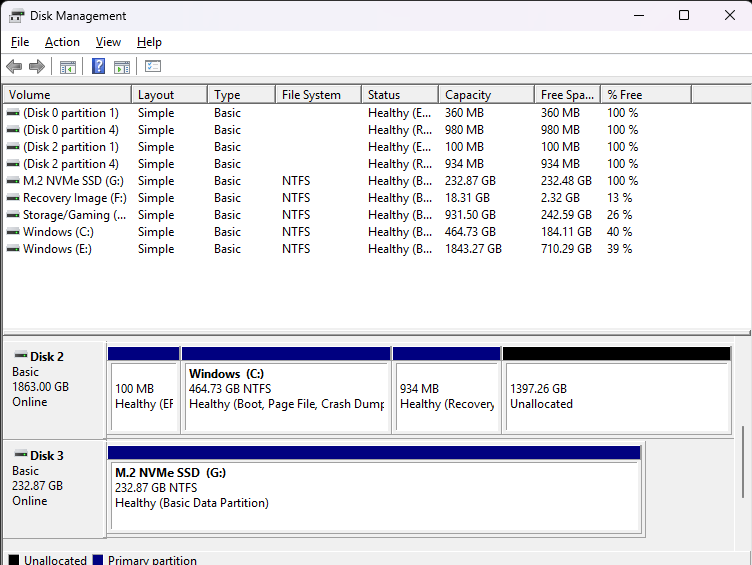752x565 pixels.
Task: Click drive icon beside Disk 2 partition 1
Action: coord(13,147)
